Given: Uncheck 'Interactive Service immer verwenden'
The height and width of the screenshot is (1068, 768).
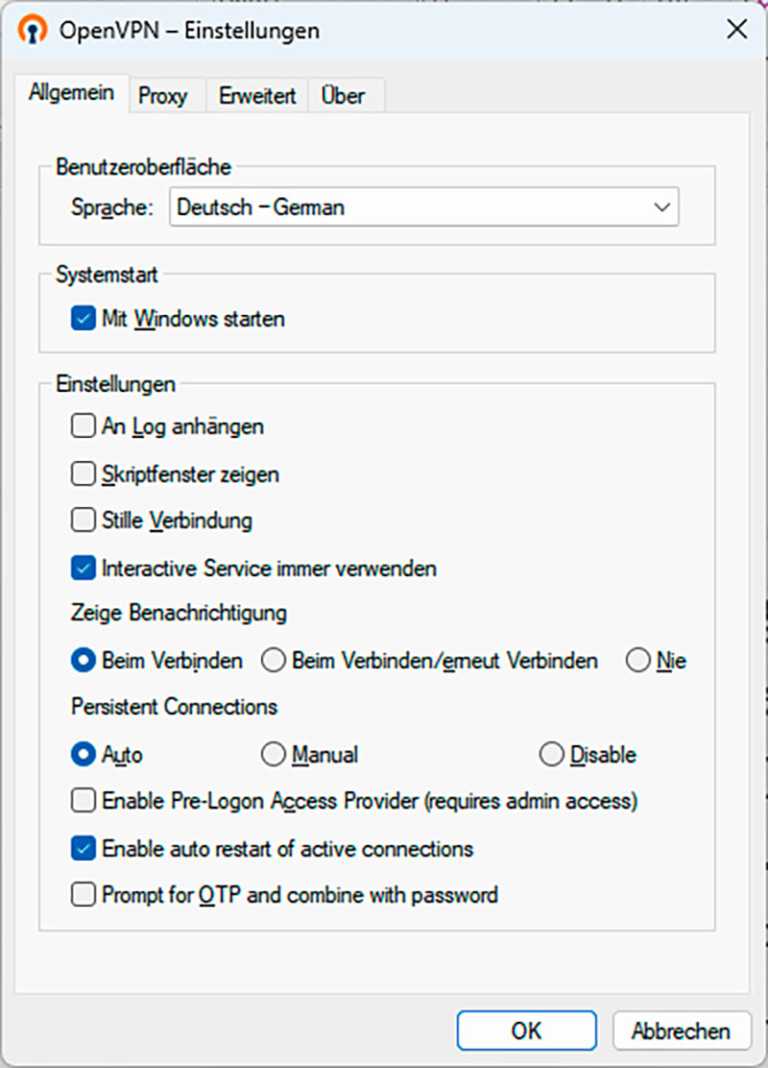Looking at the screenshot, I should pyautogui.click(x=83, y=568).
